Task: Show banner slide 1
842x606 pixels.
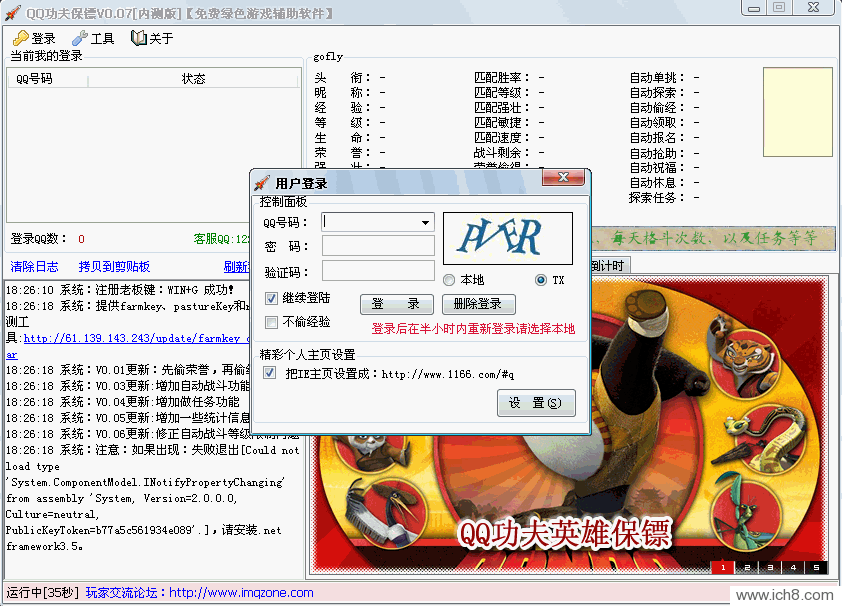Action: pyautogui.click(x=723, y=567)
